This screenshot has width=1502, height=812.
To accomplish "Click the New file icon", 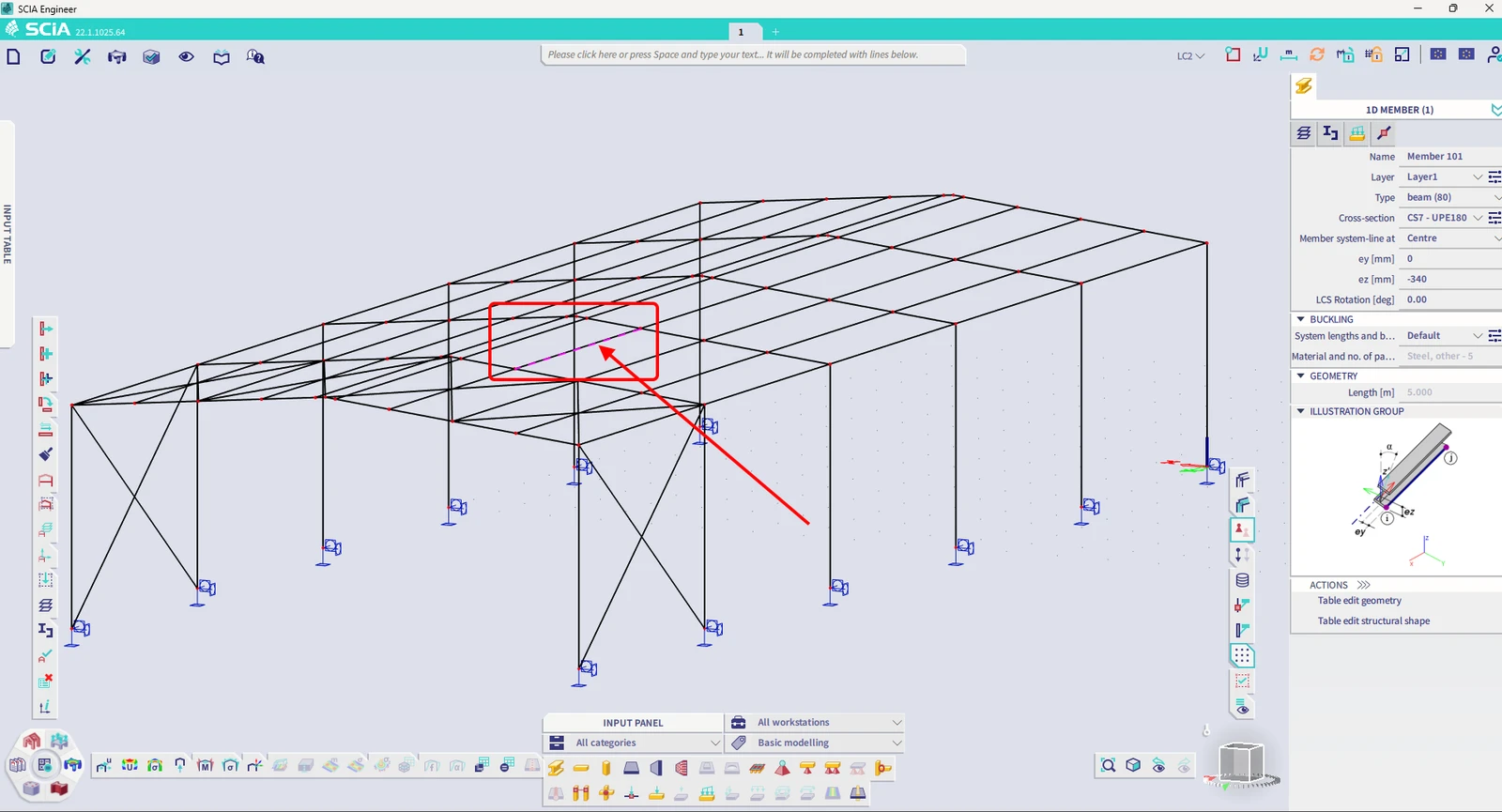I will [13, 56].
